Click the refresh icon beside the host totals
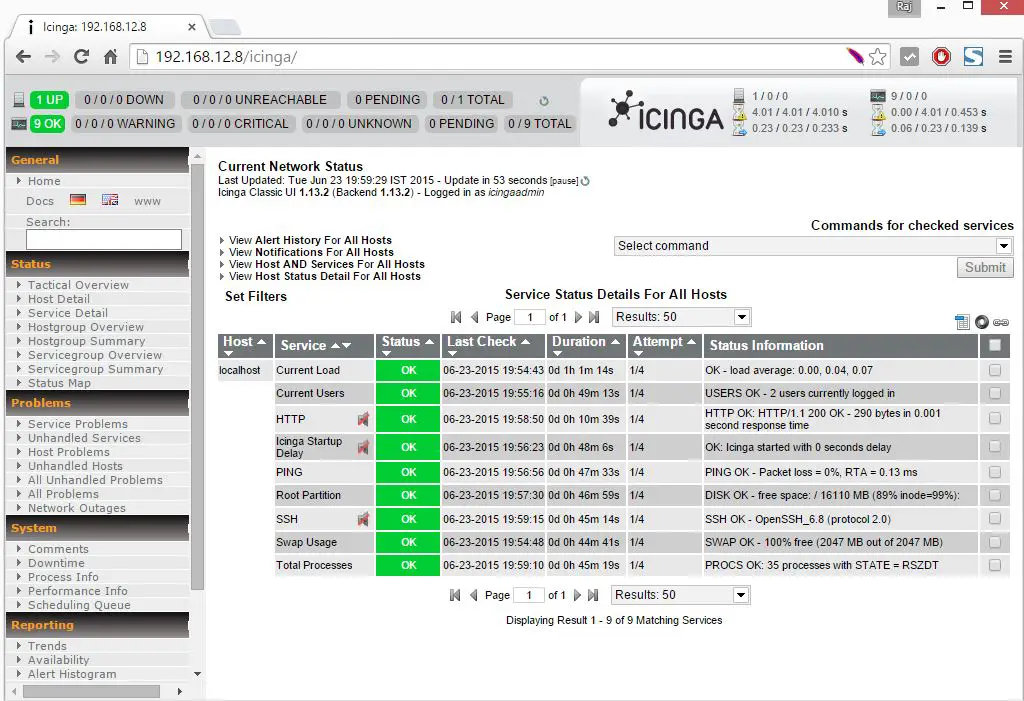1024x701 pixels. point(544,101)
